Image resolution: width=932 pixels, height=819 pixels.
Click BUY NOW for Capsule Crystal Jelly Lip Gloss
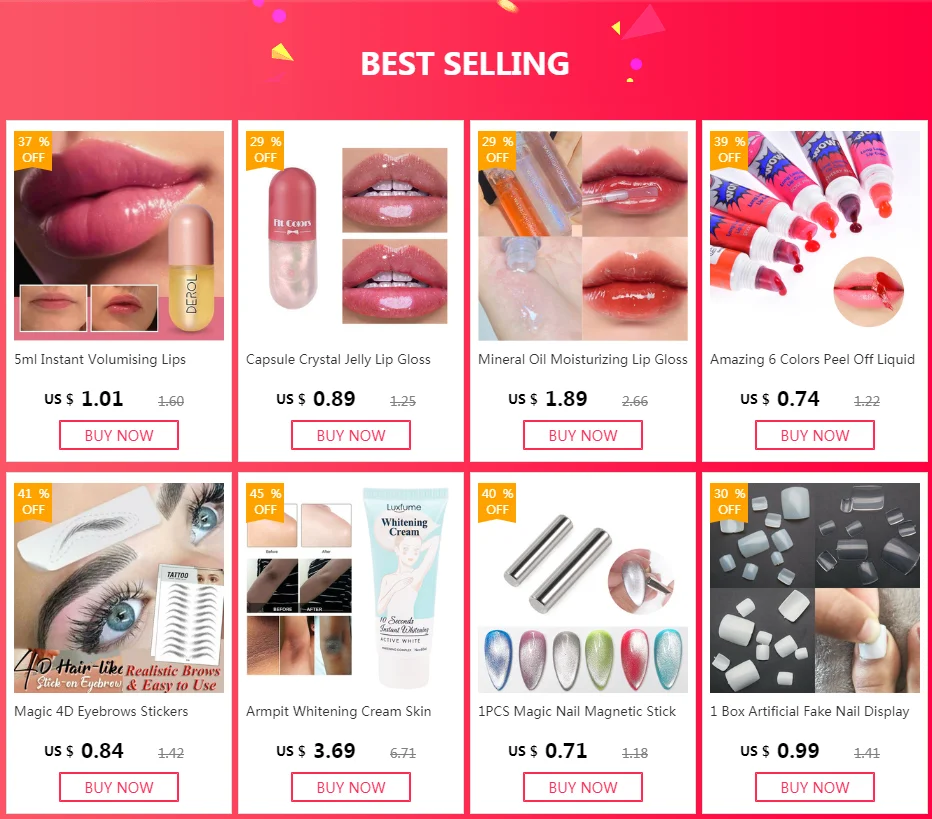pos(351,435)
